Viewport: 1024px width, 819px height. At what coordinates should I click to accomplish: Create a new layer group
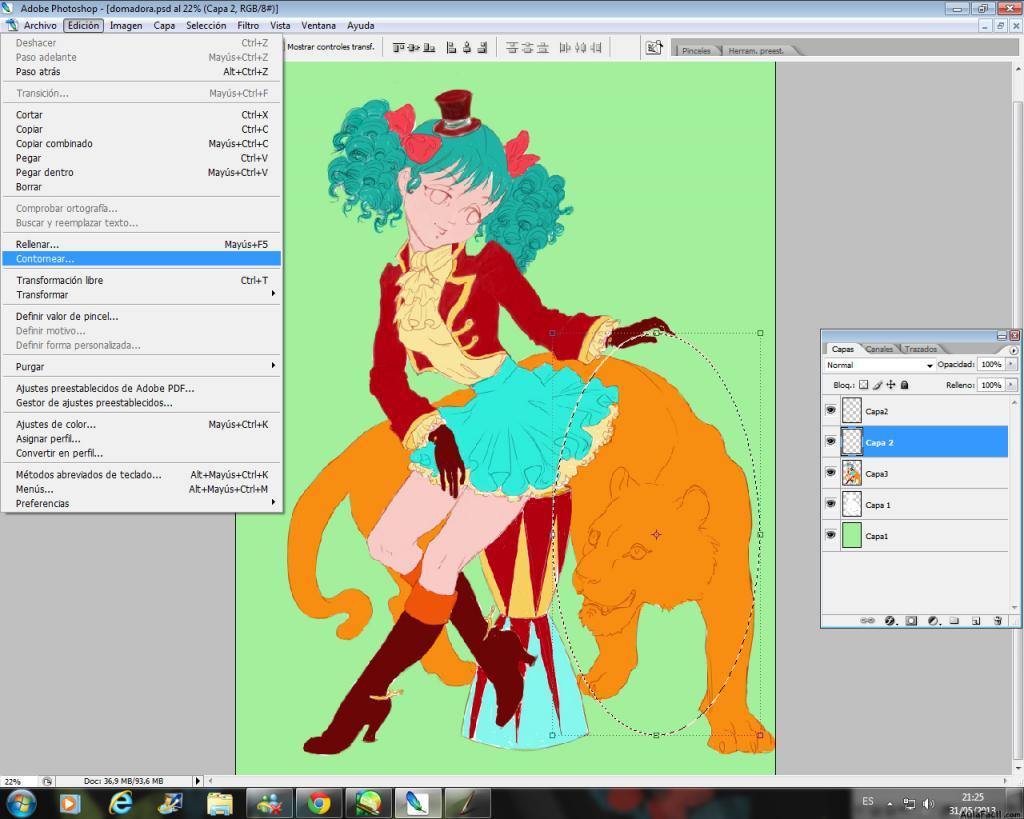[954, 620]
